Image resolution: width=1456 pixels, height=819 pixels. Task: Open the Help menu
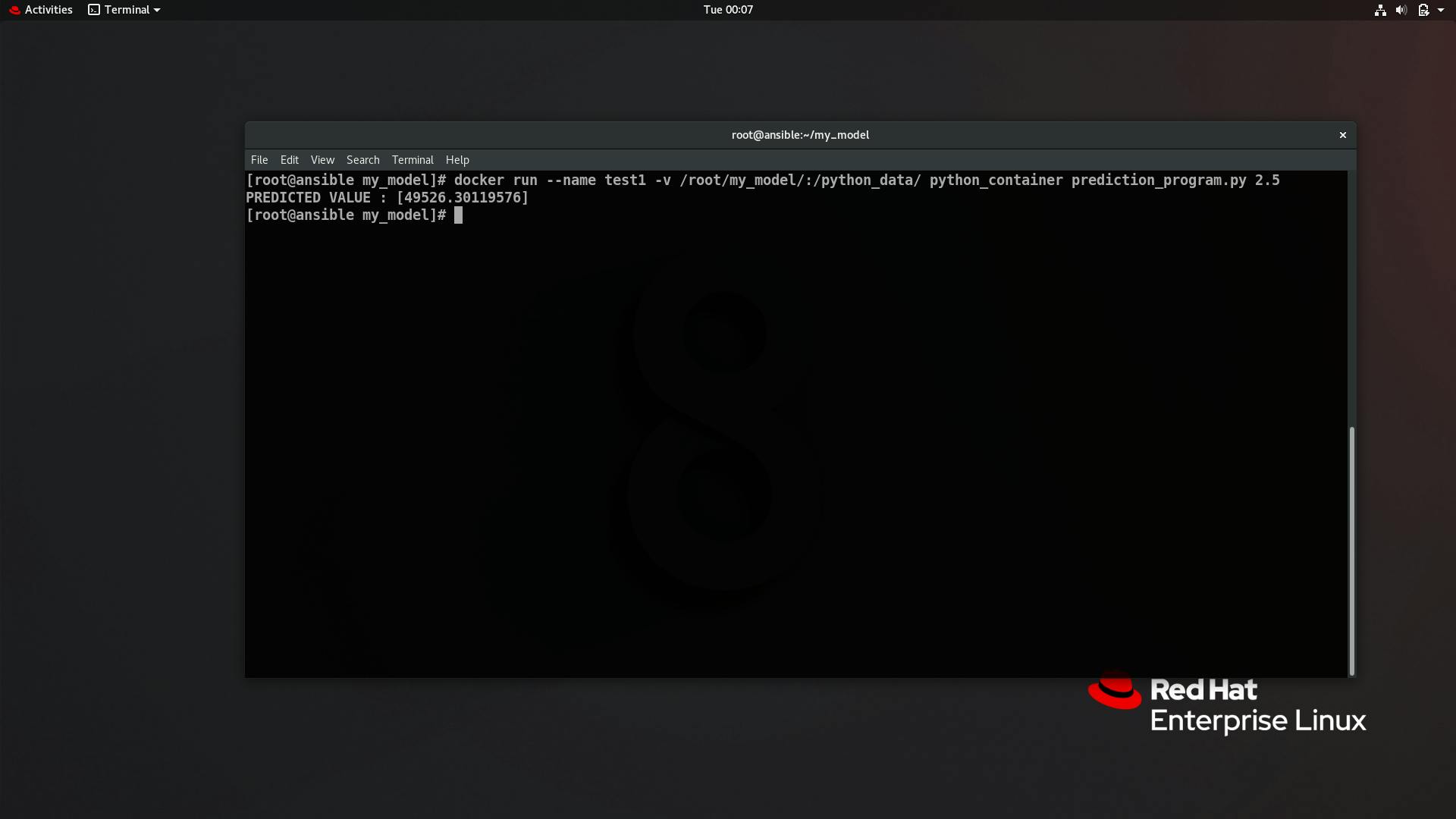(457, 160)
